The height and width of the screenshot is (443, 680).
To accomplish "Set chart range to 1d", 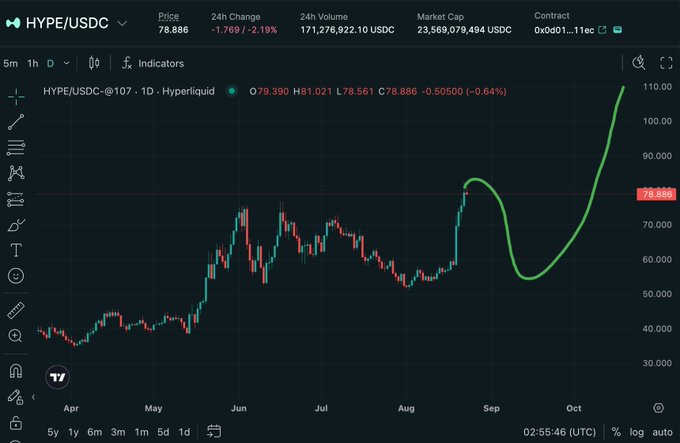I will pyautogui.click(x=184, y=432).
